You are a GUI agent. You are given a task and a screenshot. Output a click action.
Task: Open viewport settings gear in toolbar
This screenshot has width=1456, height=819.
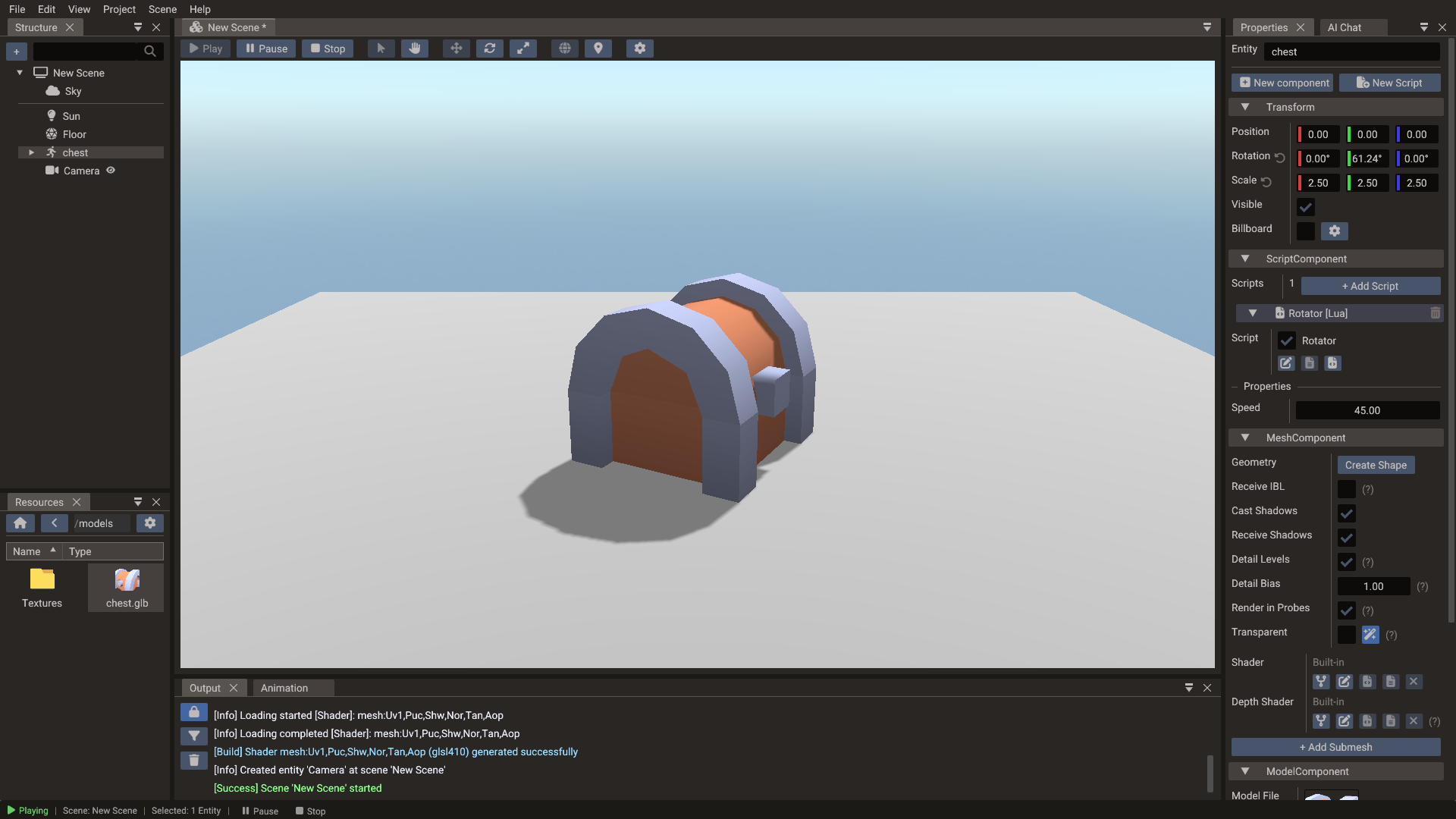640,49
